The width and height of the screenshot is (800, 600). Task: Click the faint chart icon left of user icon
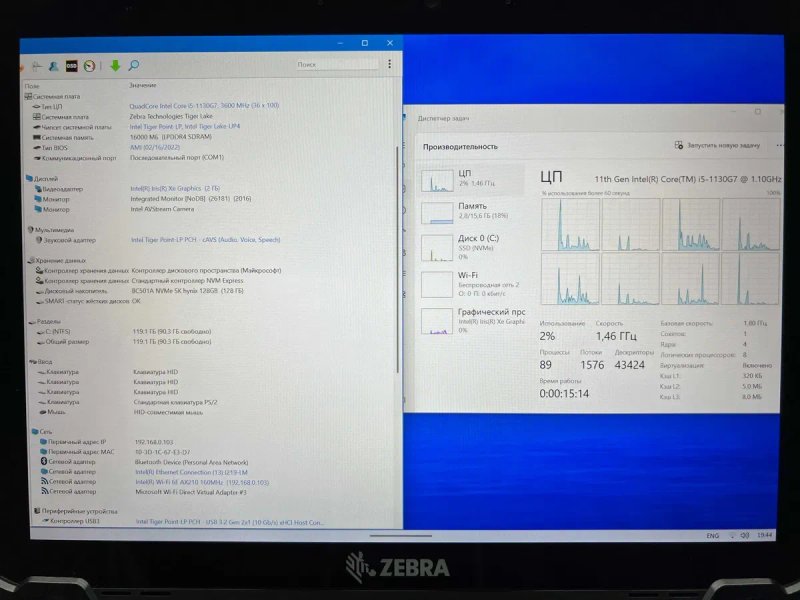37,66
